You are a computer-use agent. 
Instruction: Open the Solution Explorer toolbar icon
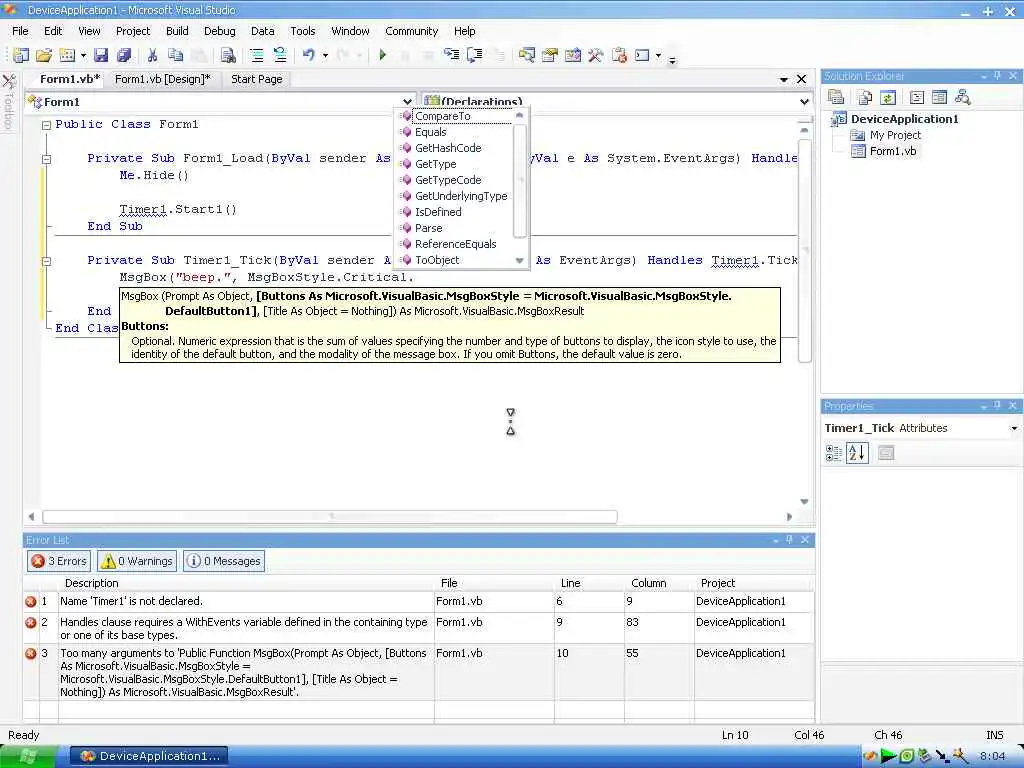pyautogui.click(x=526, y=56)
